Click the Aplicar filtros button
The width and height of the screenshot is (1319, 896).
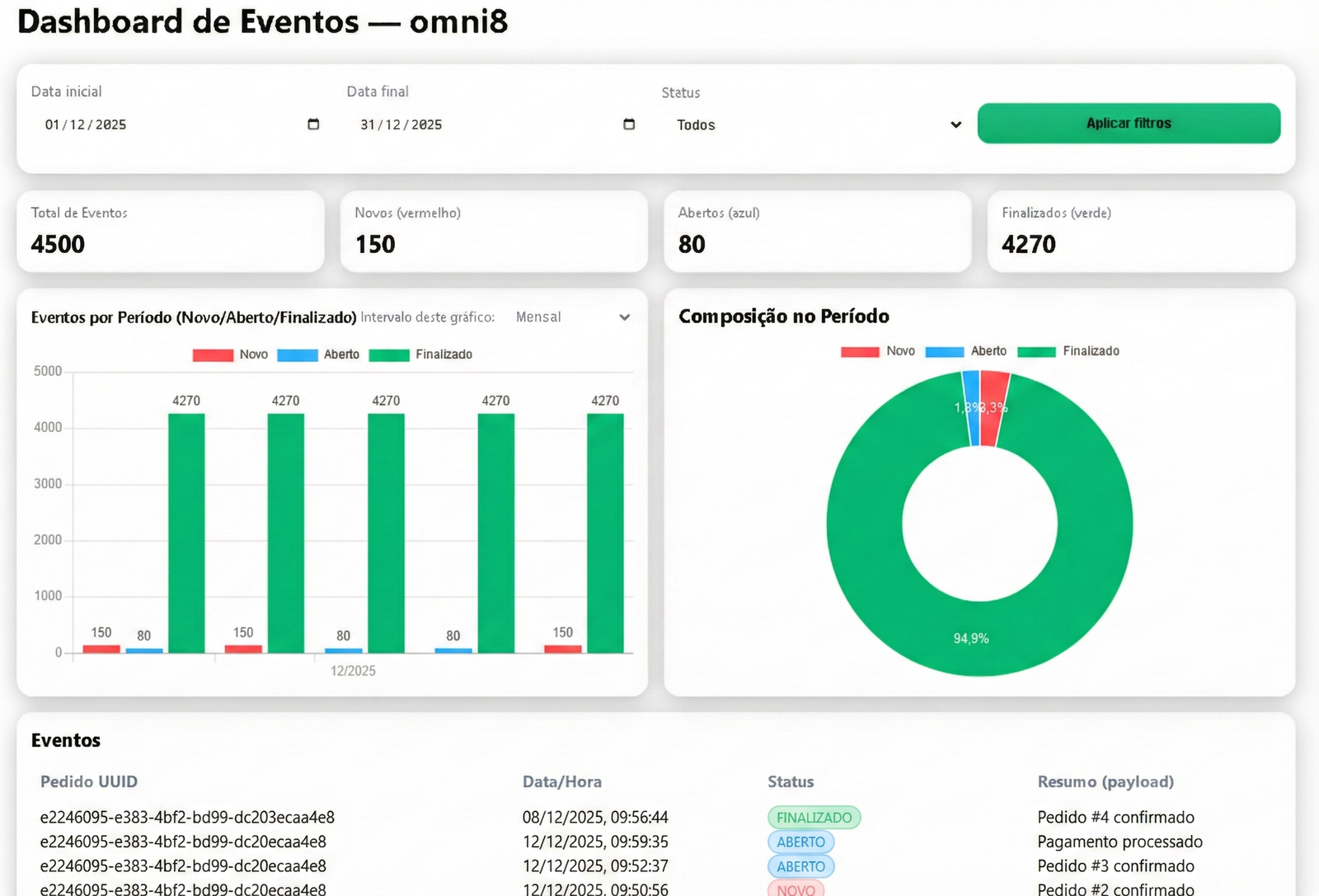tap(1128, 124)
